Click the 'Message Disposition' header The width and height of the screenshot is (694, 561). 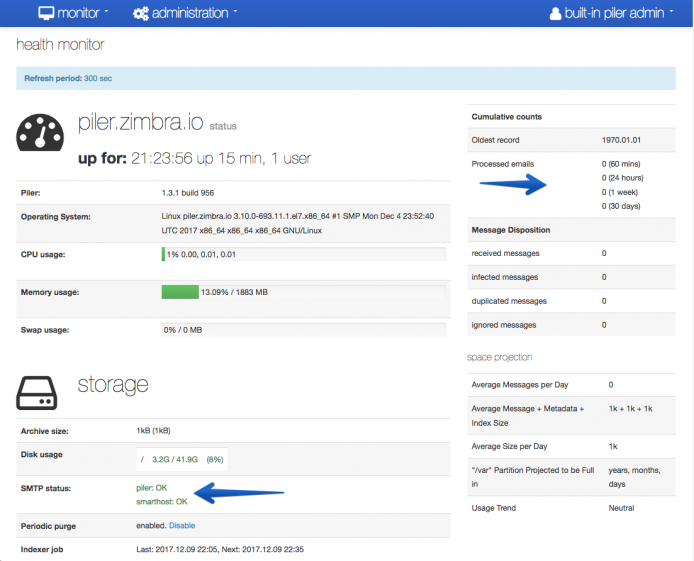(x=511, y=230)
